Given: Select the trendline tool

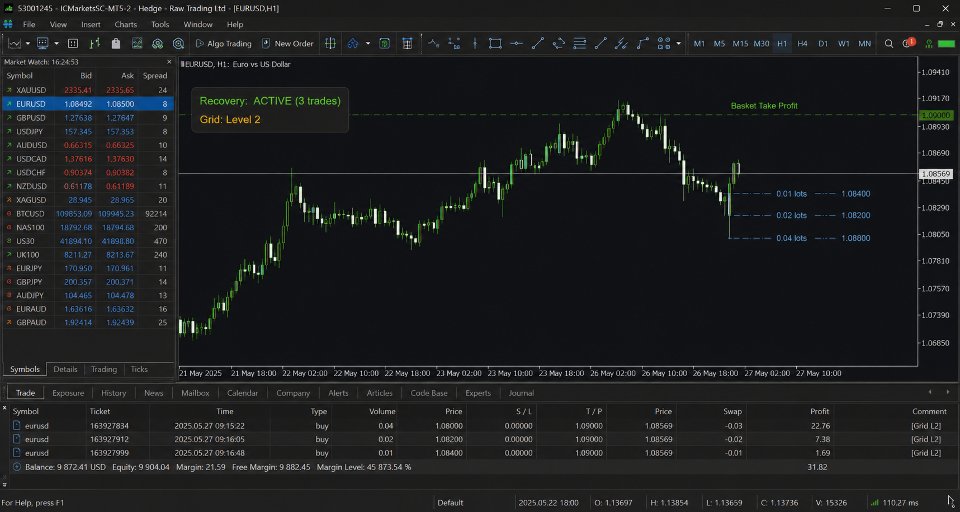Looking at the screenshot, I should click(x=538, y=43).
